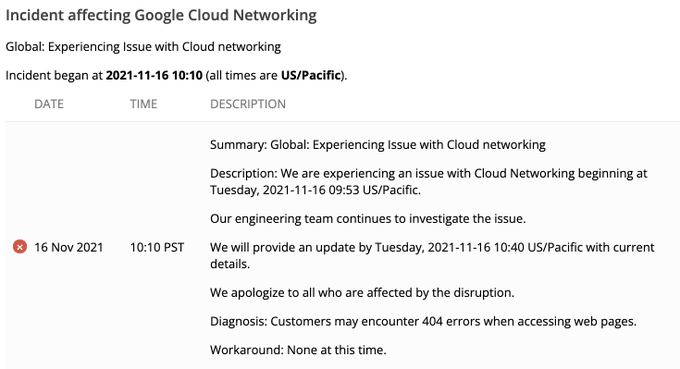Click the engineering team continues to investigate line
680x369 pixels.
tap(368, 219)
